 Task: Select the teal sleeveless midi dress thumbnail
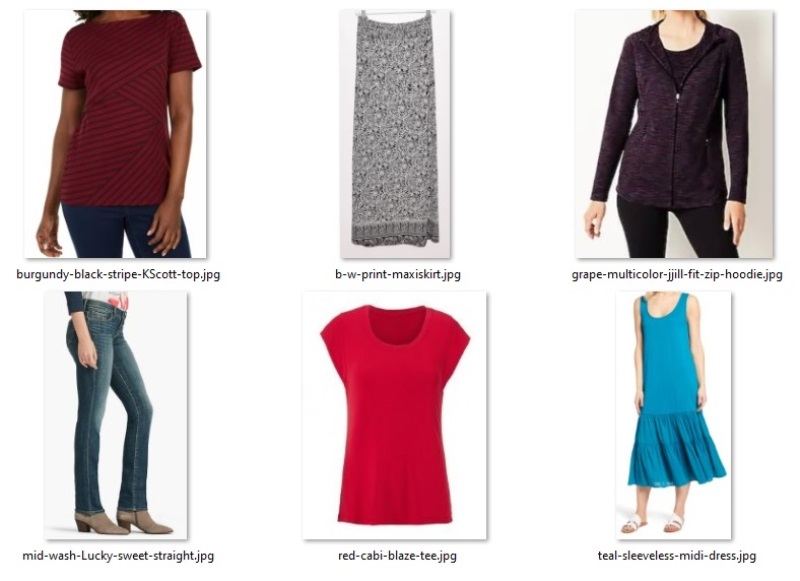673,415
